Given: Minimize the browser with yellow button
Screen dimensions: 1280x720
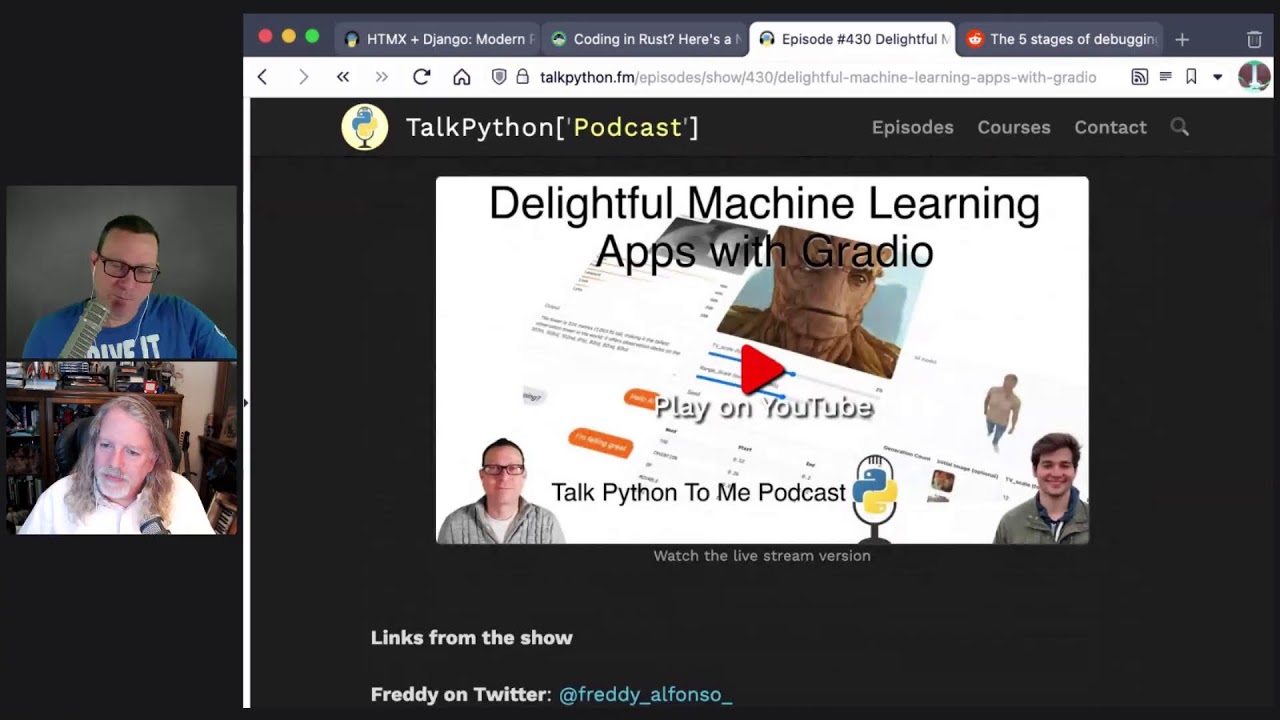Looking at the screenshot, I should pos(288,36).
